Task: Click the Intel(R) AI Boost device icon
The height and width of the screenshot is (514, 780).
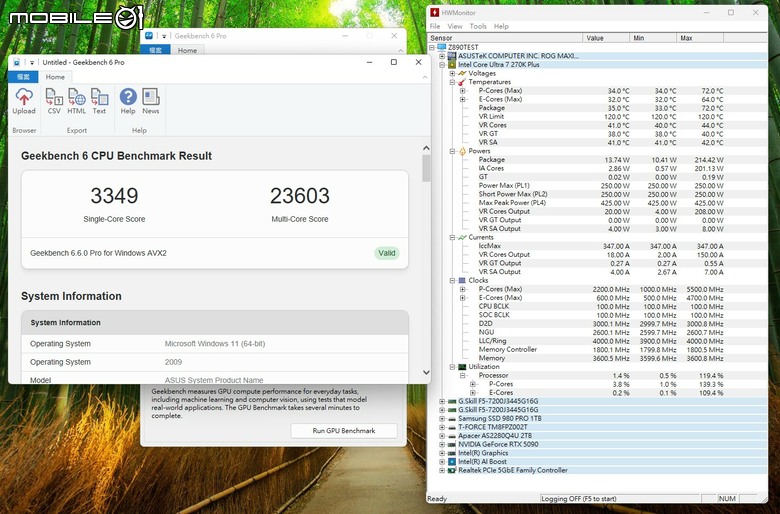Action: (452, 462)
